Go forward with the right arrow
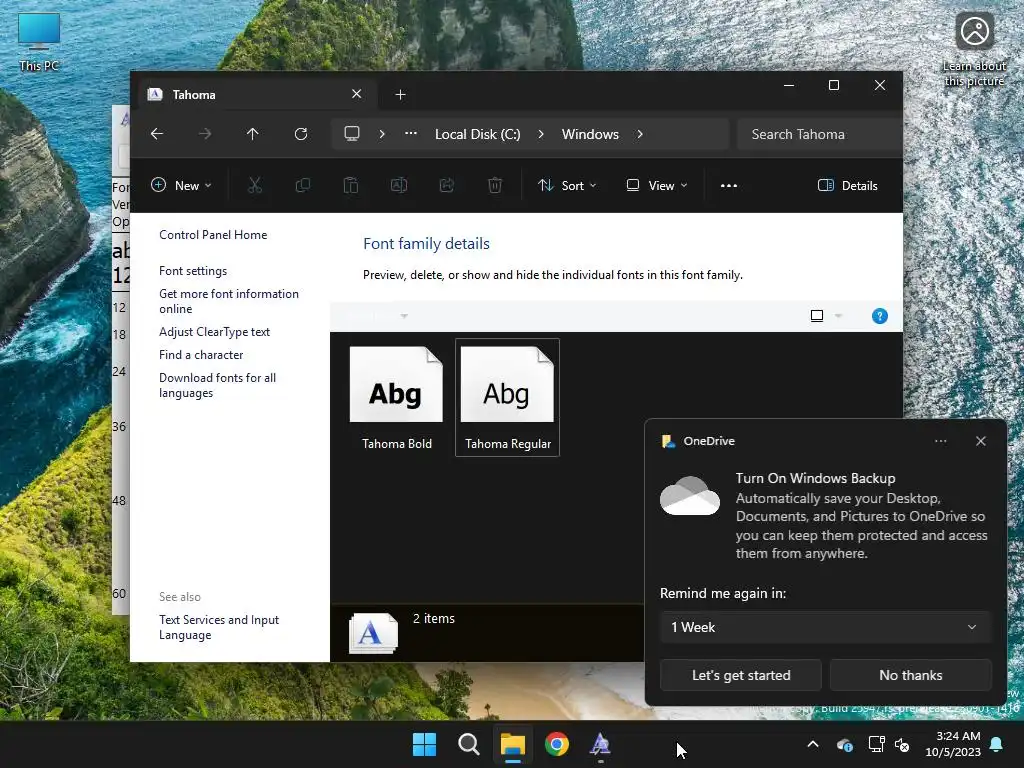Viewport: 1024px width, 768px height. tap(205, 134)
